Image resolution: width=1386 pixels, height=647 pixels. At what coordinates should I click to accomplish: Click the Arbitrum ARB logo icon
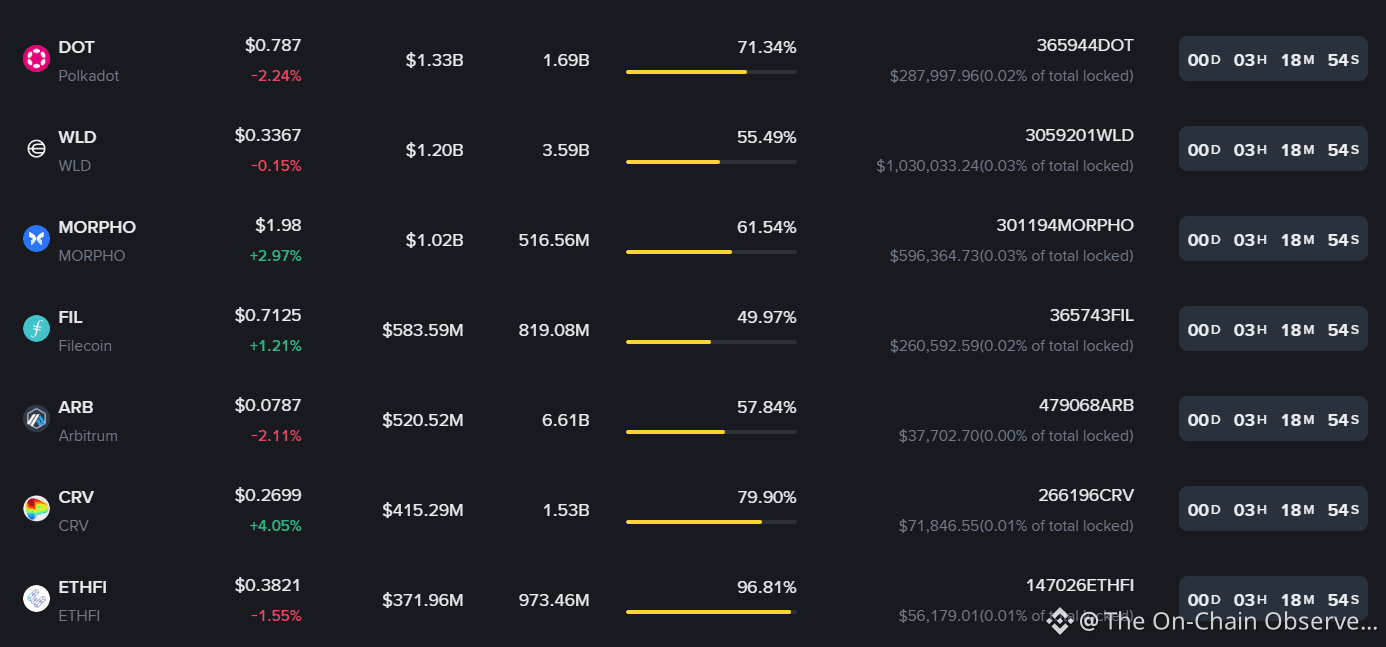36,419
